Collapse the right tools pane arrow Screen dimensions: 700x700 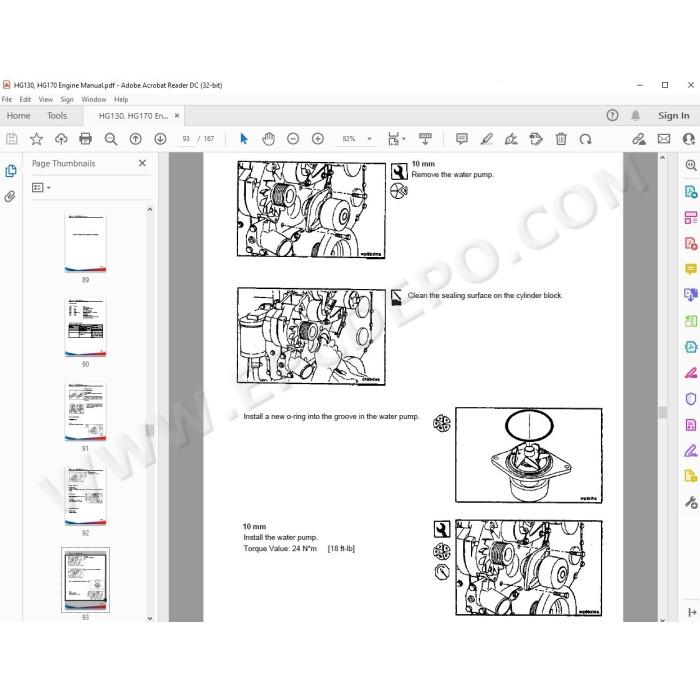[692, 612]
